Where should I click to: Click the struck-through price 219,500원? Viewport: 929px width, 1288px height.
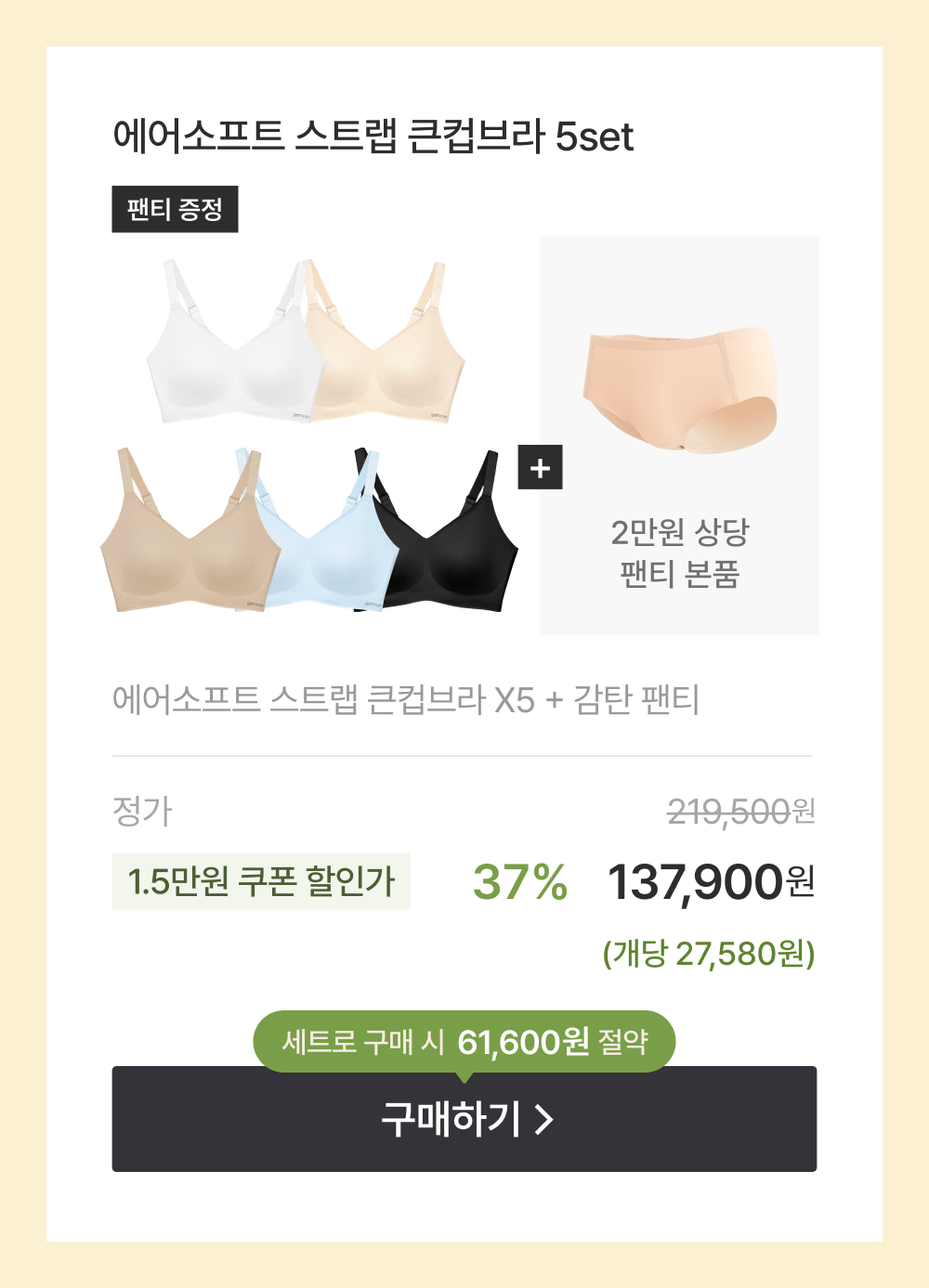(741, 812)
